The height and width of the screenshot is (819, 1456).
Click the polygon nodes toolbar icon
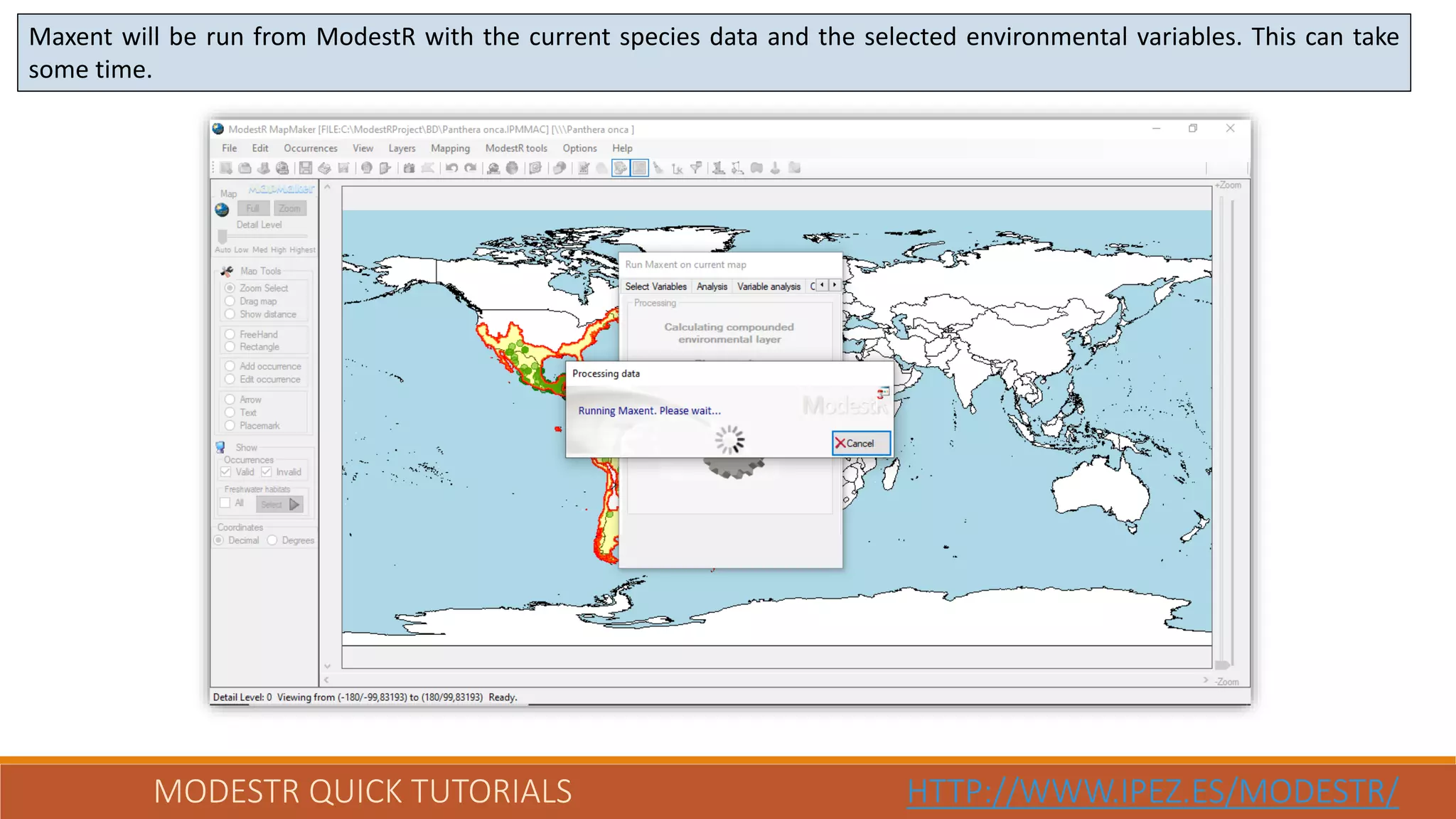737,168
